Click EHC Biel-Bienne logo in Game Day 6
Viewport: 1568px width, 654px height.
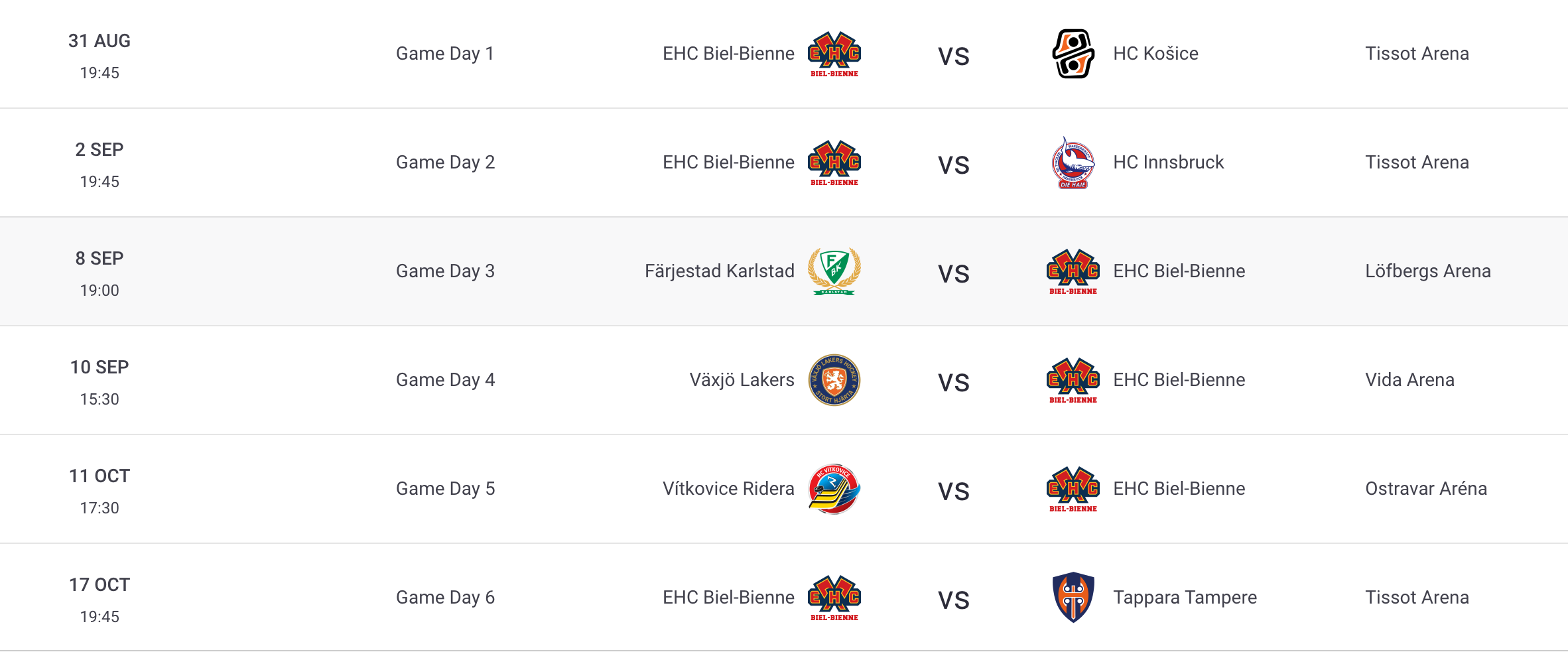834,598
